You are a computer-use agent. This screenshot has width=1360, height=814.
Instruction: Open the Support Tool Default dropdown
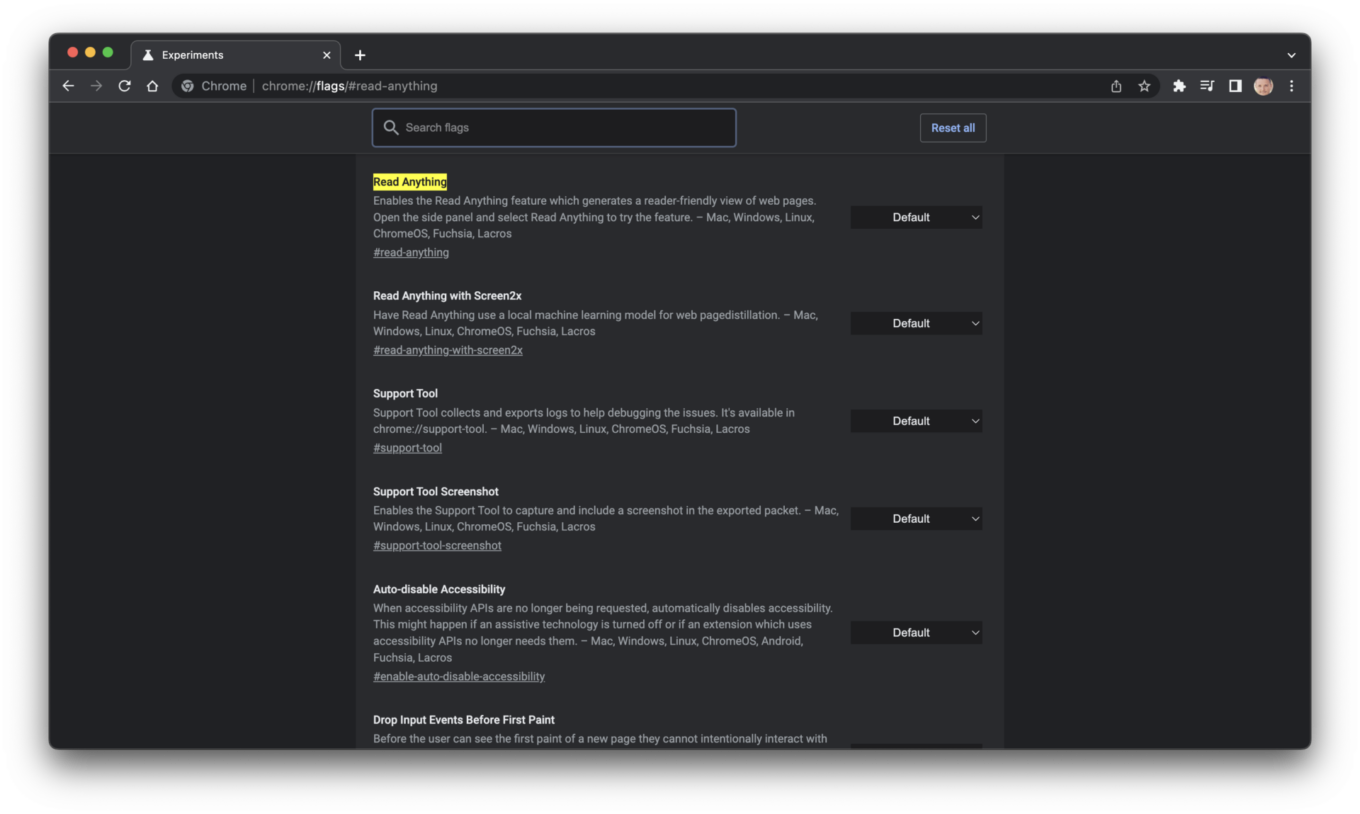coord(916,421)
